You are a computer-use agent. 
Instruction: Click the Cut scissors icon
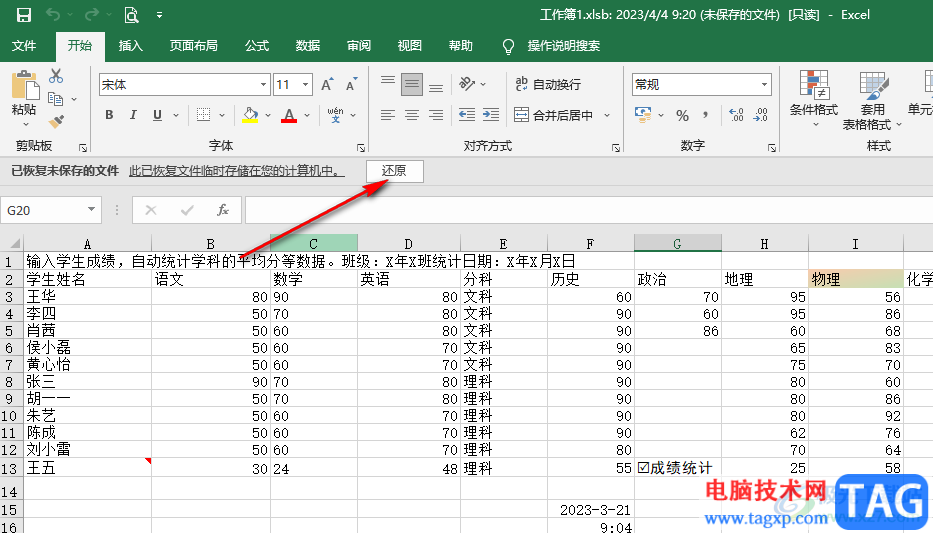tap(56, 76)
